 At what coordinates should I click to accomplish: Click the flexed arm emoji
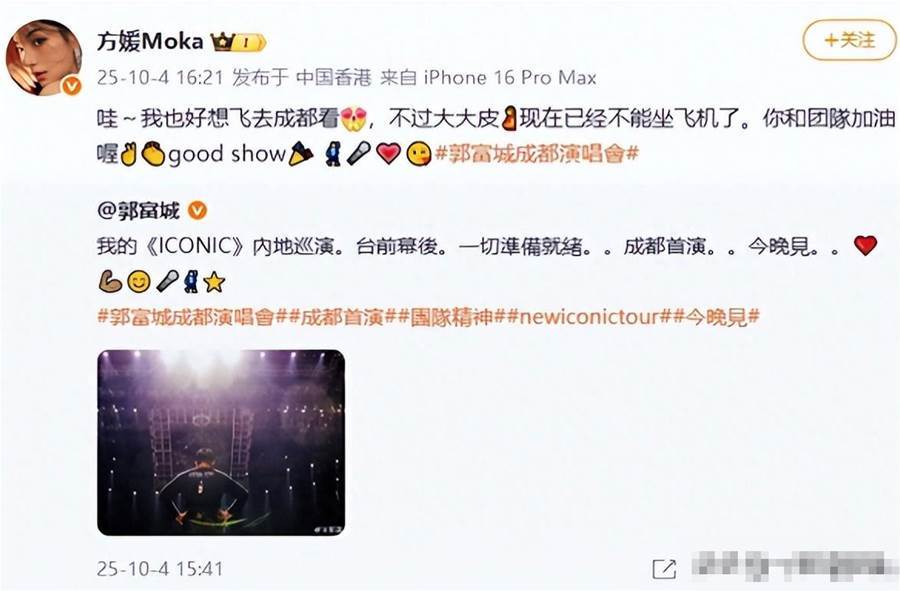pyautogui.click(x=110, y=281)
